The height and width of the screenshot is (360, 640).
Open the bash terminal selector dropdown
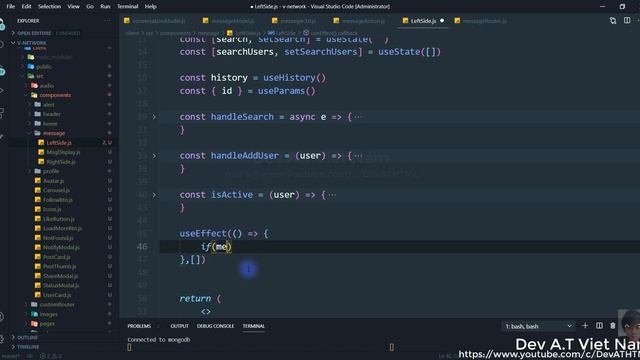click(538, 326)
